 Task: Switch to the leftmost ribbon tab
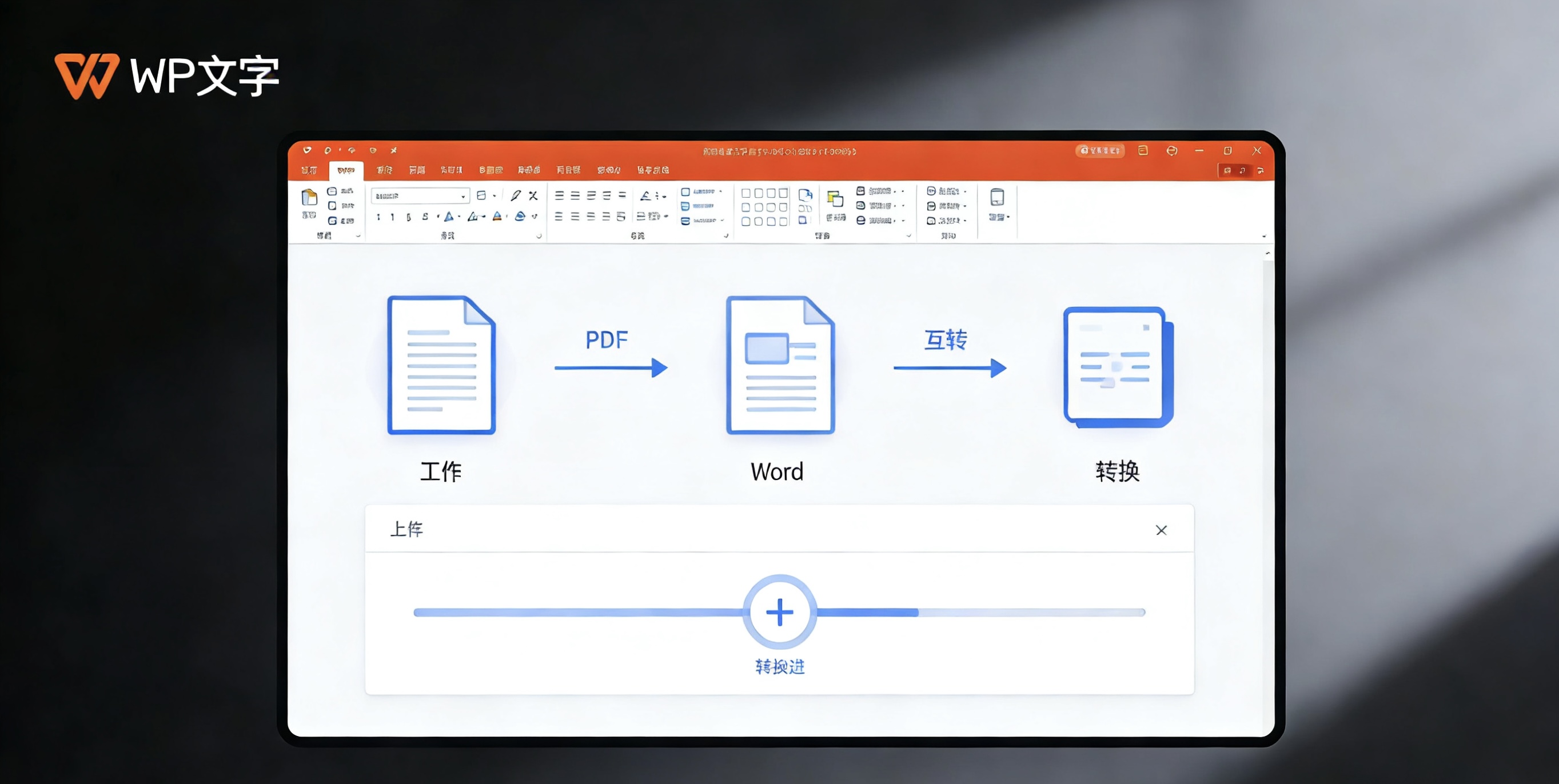click(x=309, y=170)
